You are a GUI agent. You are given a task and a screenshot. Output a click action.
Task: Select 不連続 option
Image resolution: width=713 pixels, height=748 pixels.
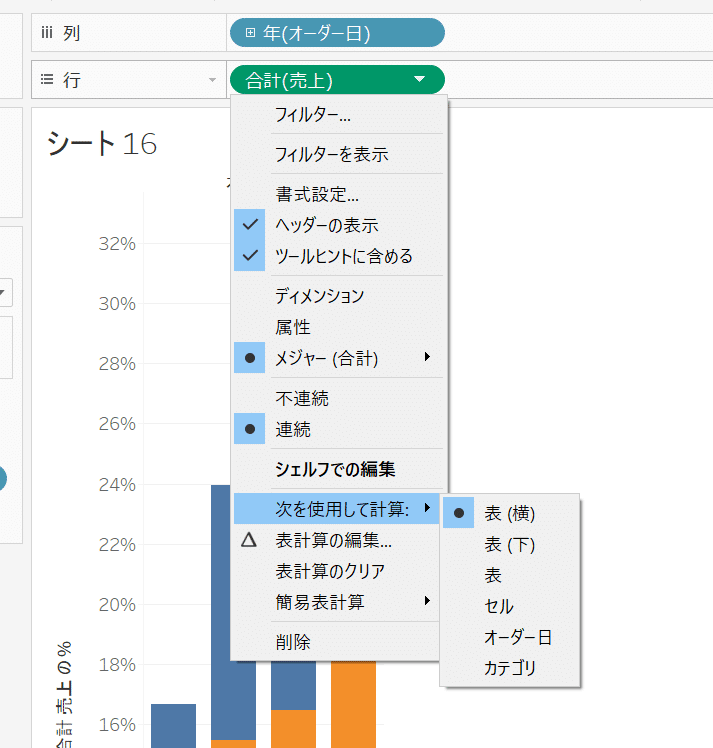click(339, 398)
